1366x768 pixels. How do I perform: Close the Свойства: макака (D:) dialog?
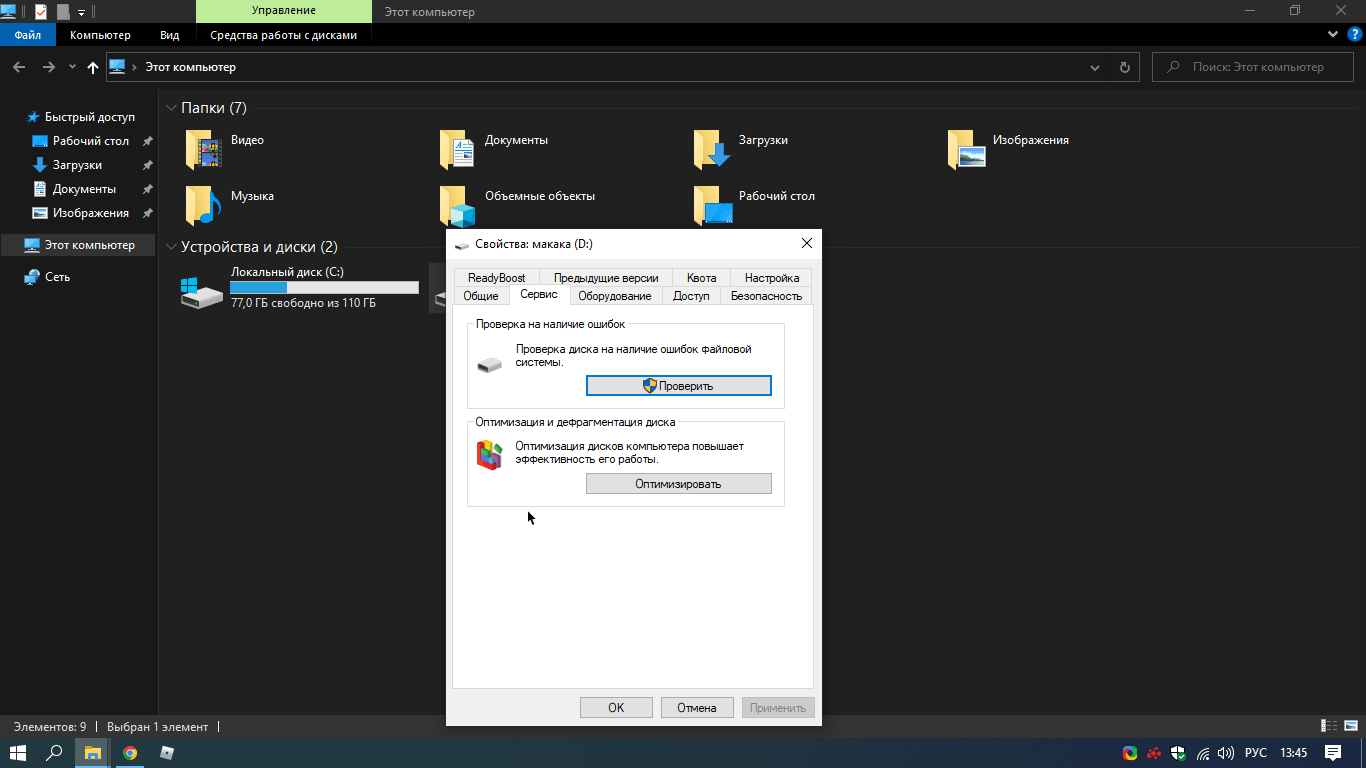(807, 243)
